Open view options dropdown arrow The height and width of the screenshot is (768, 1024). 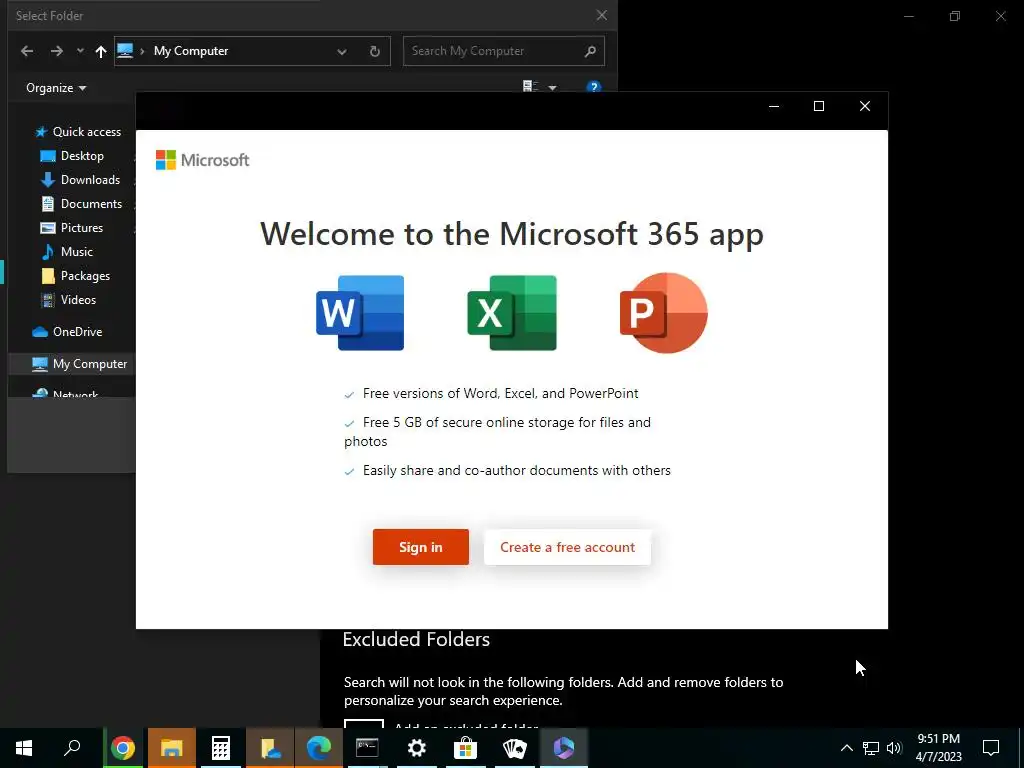point(552,88)
